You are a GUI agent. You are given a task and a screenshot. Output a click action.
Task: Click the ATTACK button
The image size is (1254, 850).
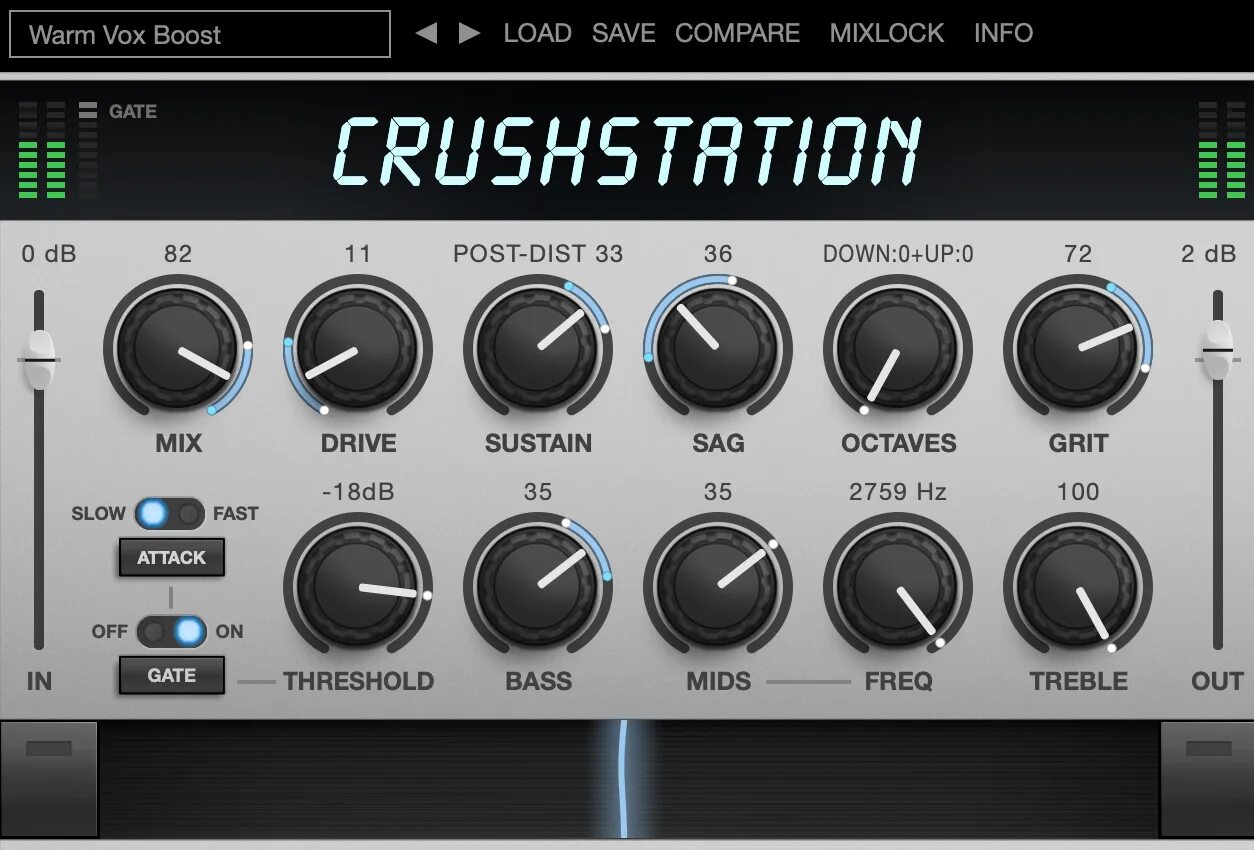pyautogui.click(x=171, y=558)
